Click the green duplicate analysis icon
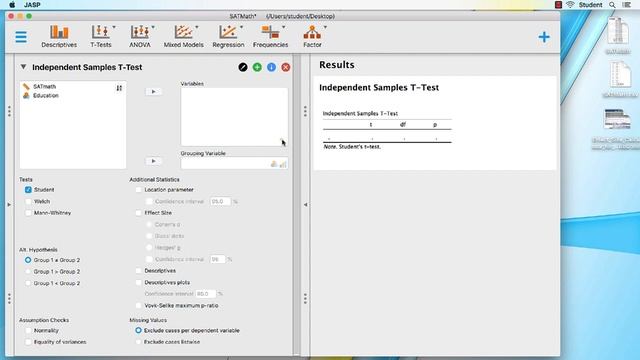 pos(257,67)
